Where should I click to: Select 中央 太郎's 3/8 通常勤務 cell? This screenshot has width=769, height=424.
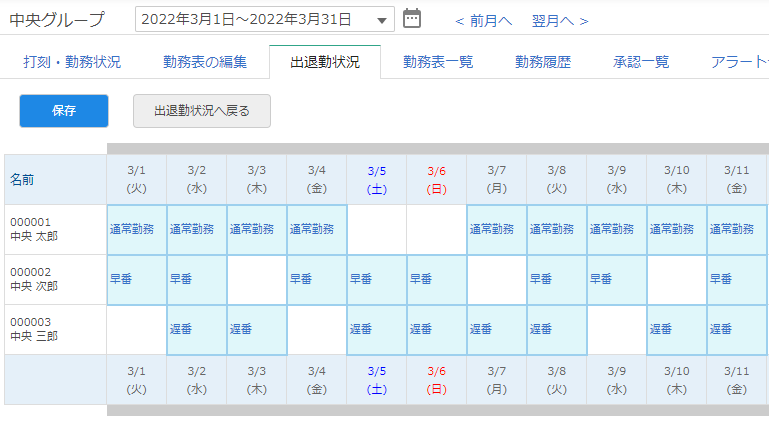pyautogui.click(x=557, y=229)
